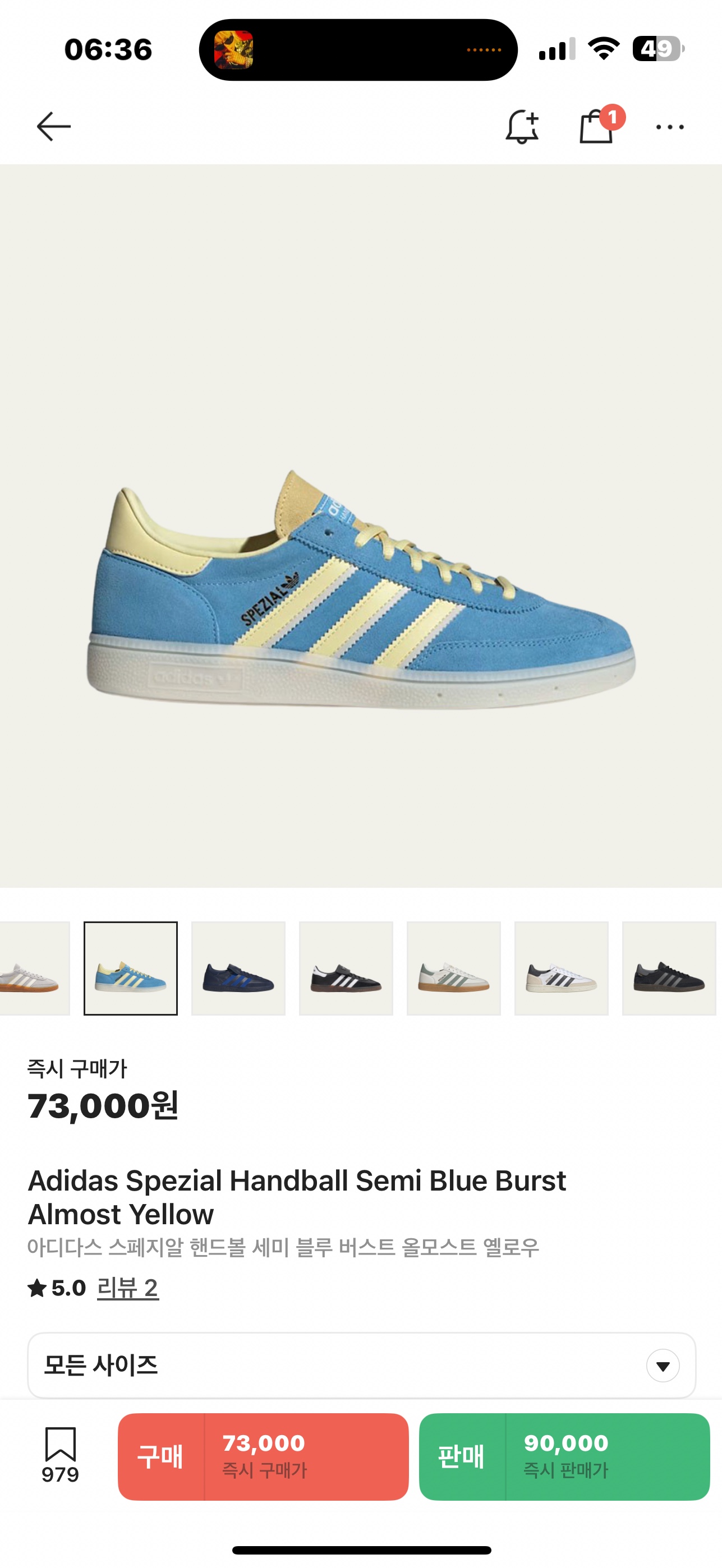722x1568 pixels.
Task: Select the grey gum-sole colorway thumbnail
Action: [x=35, y=969]
